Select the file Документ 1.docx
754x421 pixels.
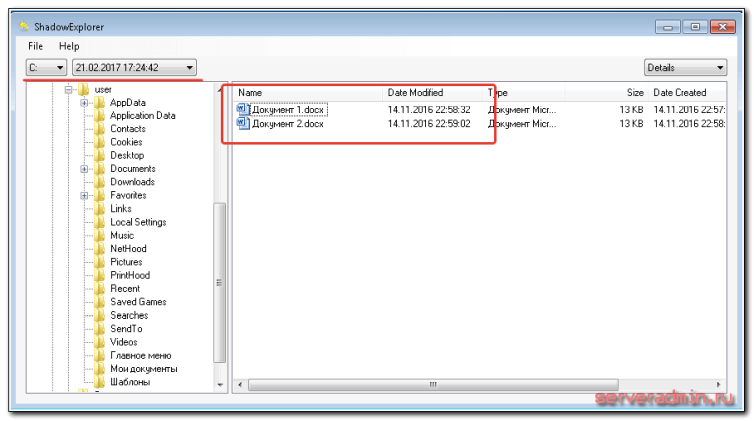(288, 110)
